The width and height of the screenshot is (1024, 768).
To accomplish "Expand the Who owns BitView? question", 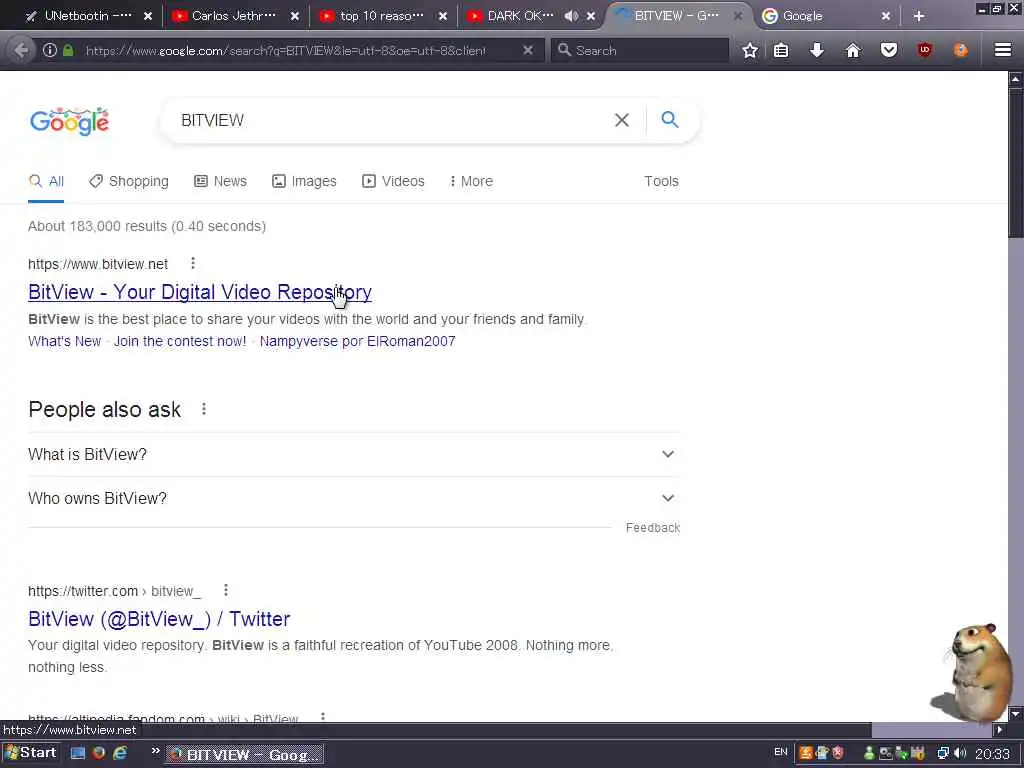I will [353, 498].
